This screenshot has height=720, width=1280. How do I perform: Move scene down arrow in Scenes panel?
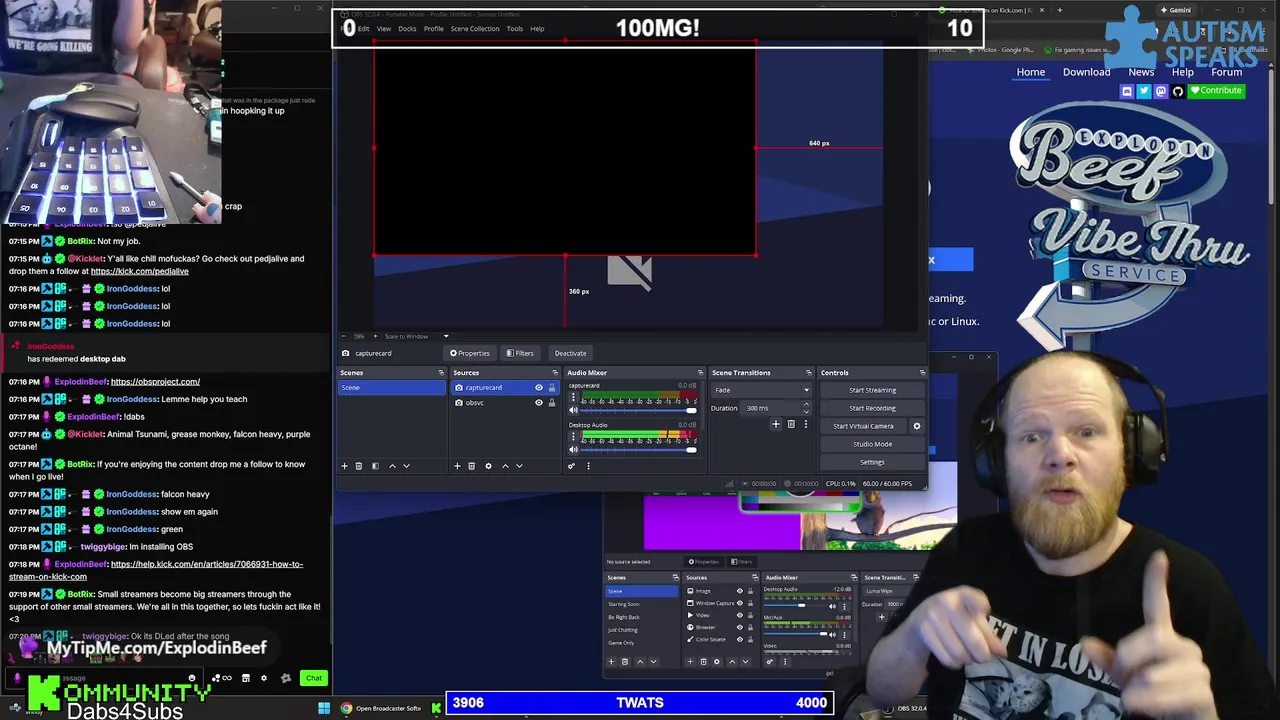[406, 466]
